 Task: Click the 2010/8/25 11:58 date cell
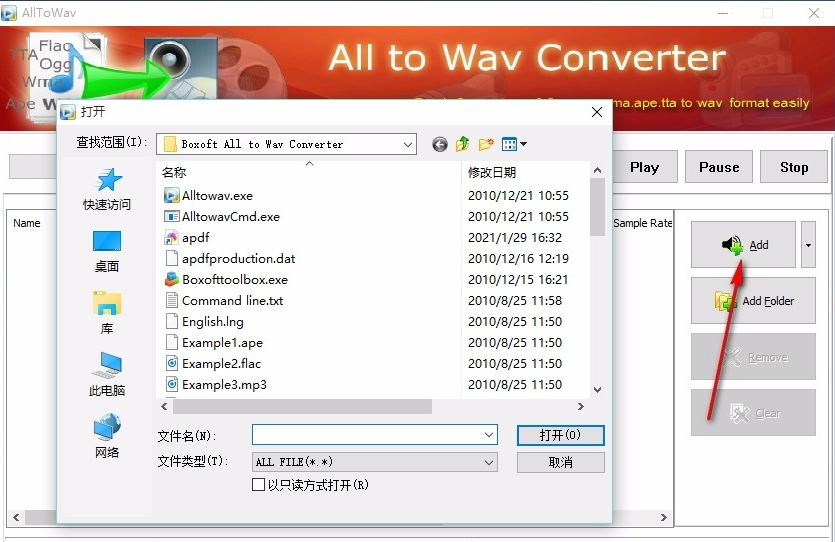click(514, 300)
